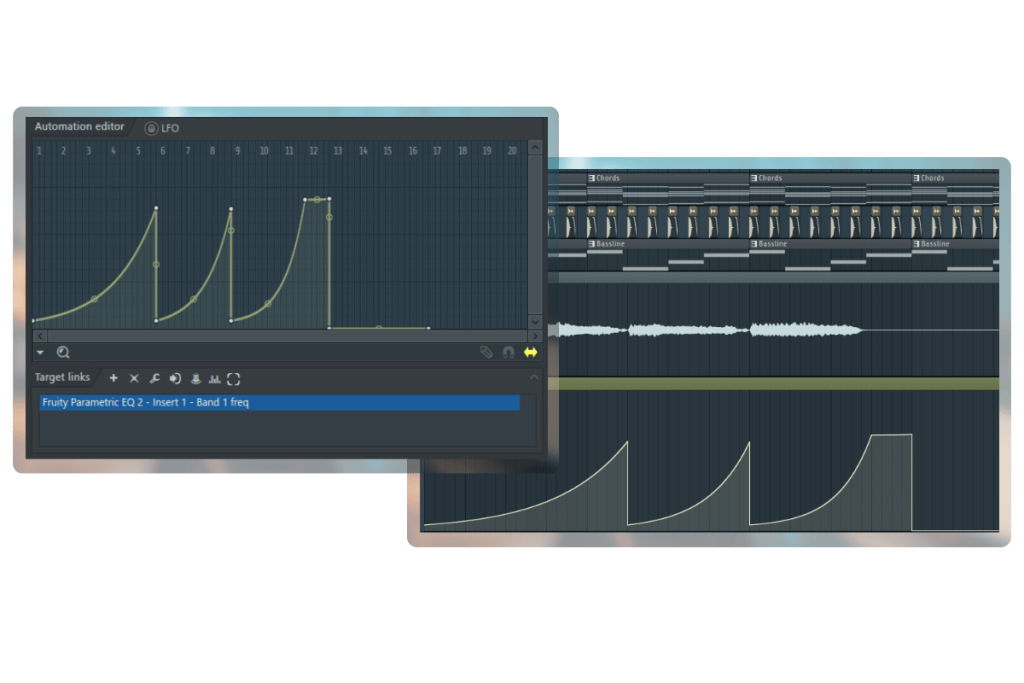The image size is (1024, 683).
Task: Click the Bassline clip name header
Action: click(x=608, y=243)
